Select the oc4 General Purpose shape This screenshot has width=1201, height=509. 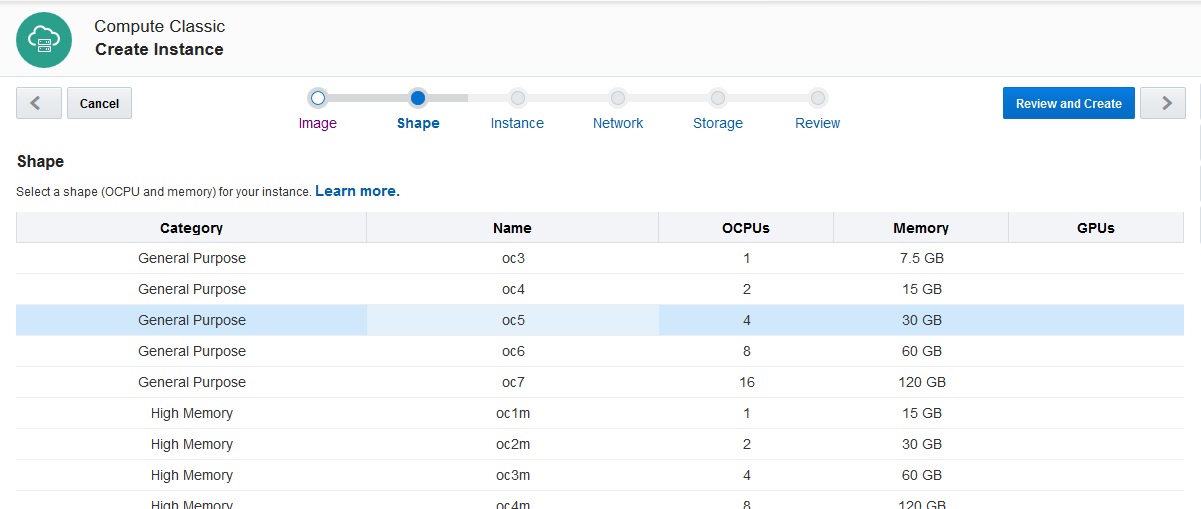click(513, 289)
